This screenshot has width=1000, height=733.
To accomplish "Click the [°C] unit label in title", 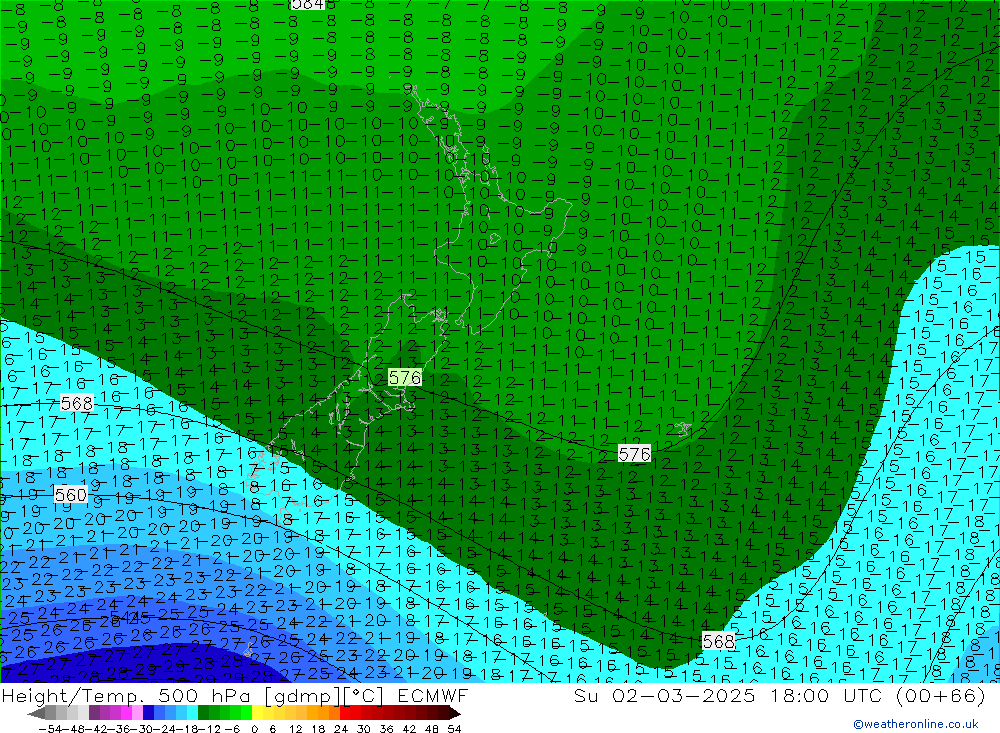I will click(x=364, y=695).
